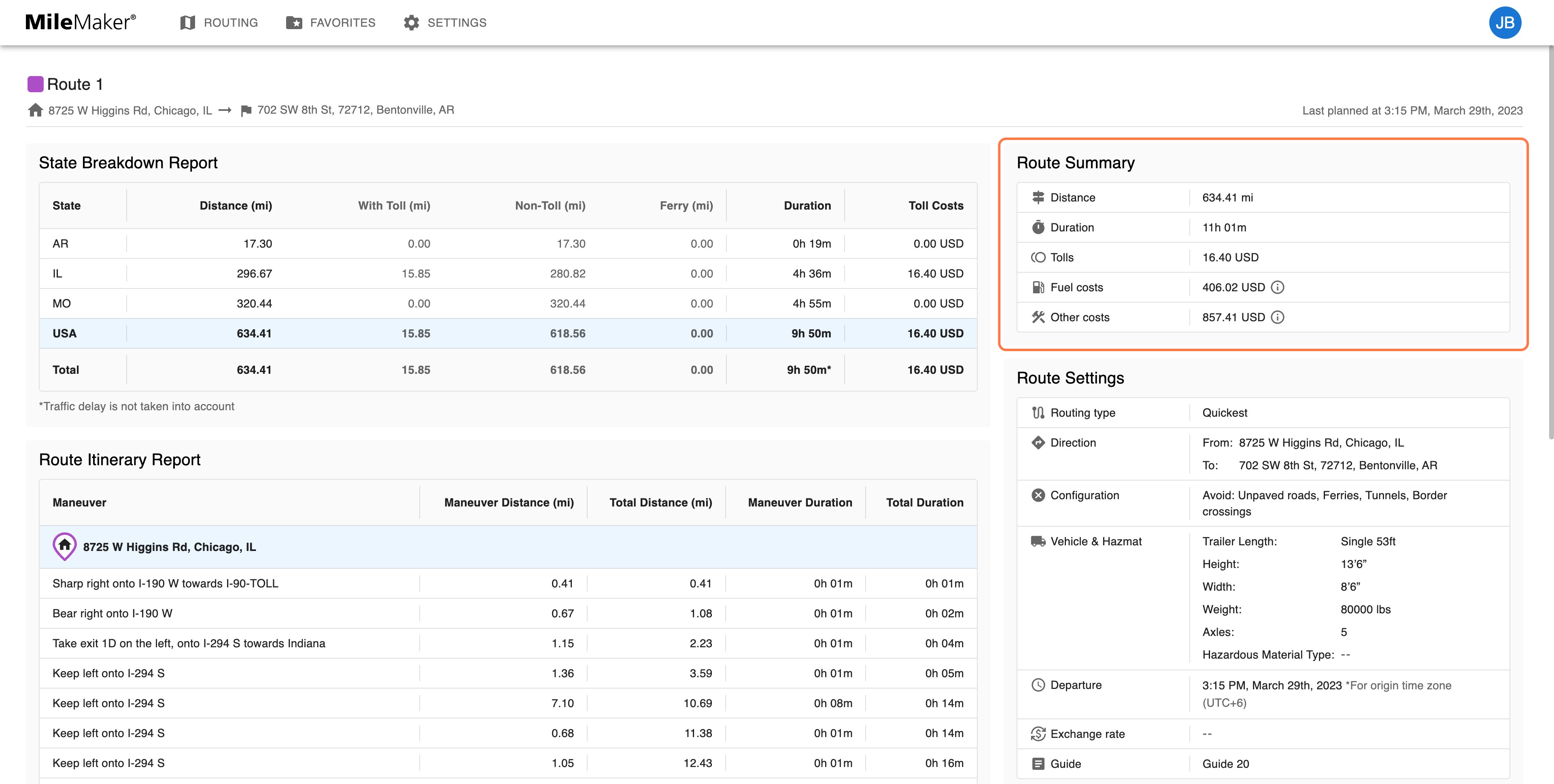Click the Maneuver Duration column header
Viewport: 1554px width, 784px height.
click(799, 502)
